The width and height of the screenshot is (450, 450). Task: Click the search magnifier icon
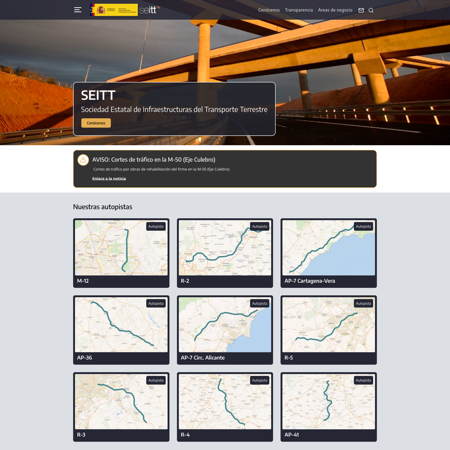pyautogui.click(x=371, y=10)
